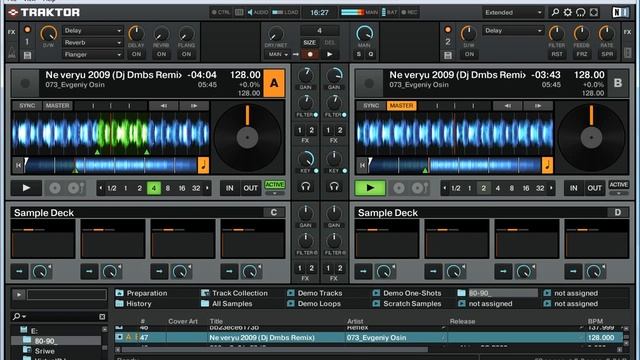Click RST button in FX unit 2
This screenshot has width=640, height=360.
(x=557, y=54)
